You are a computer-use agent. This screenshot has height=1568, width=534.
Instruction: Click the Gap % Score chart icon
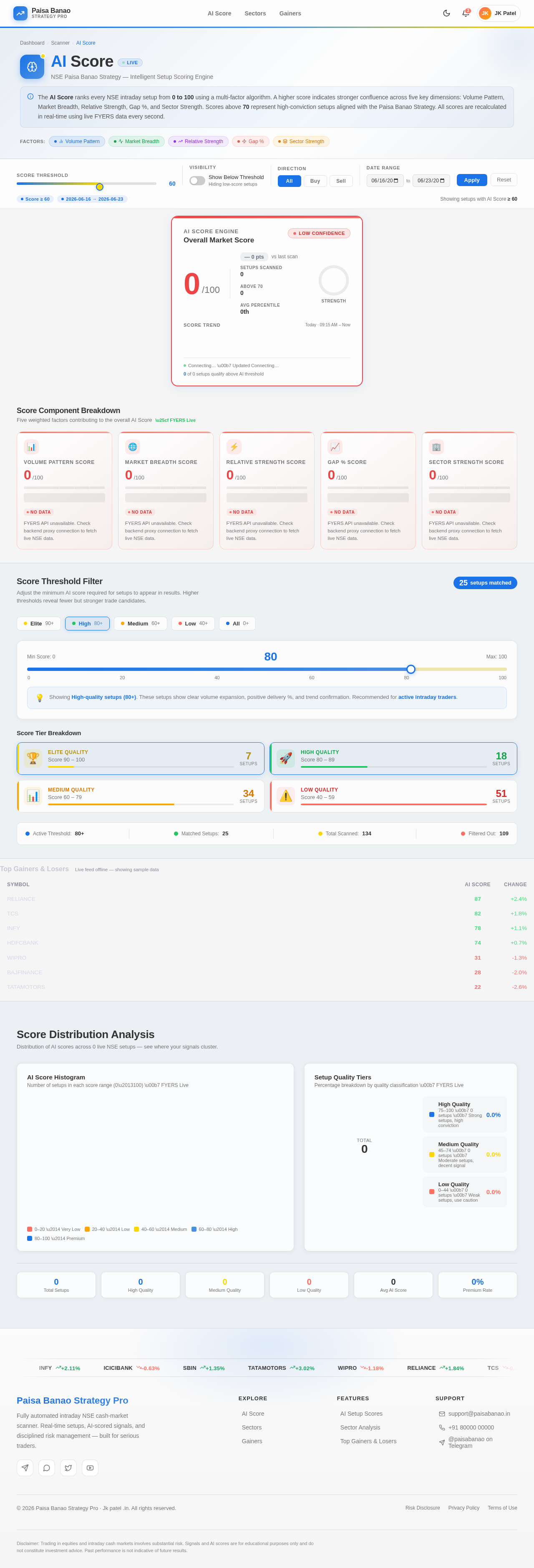(x=335, y=447)
